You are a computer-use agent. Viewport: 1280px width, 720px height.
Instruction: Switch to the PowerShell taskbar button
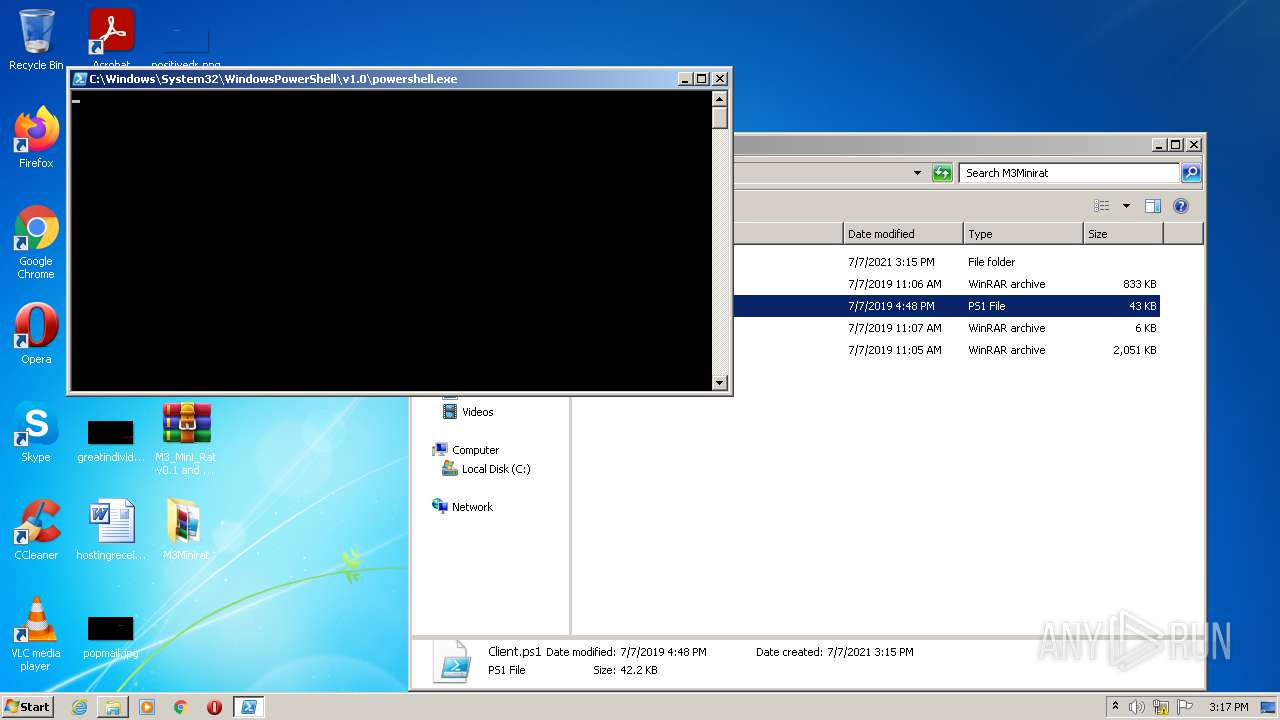[248, 707]
